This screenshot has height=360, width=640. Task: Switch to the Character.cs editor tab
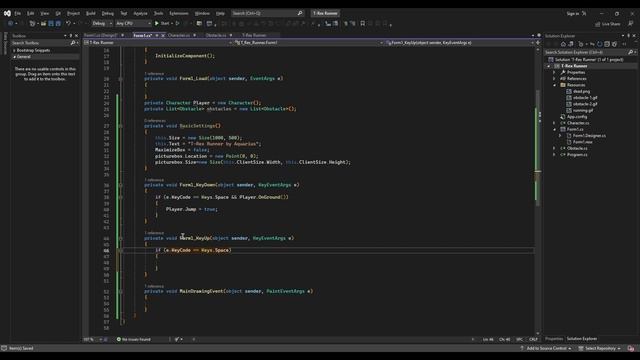pyautogui.click(x=179, y=36)
